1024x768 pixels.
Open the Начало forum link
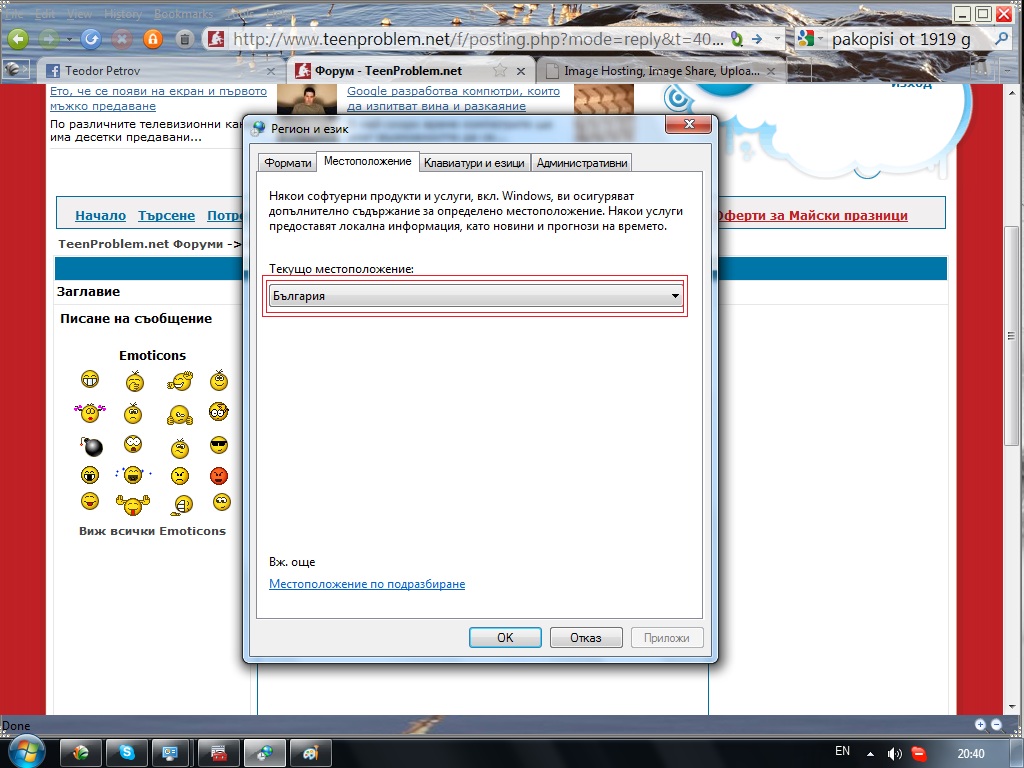pyautogui.click(x=101, y=216)
